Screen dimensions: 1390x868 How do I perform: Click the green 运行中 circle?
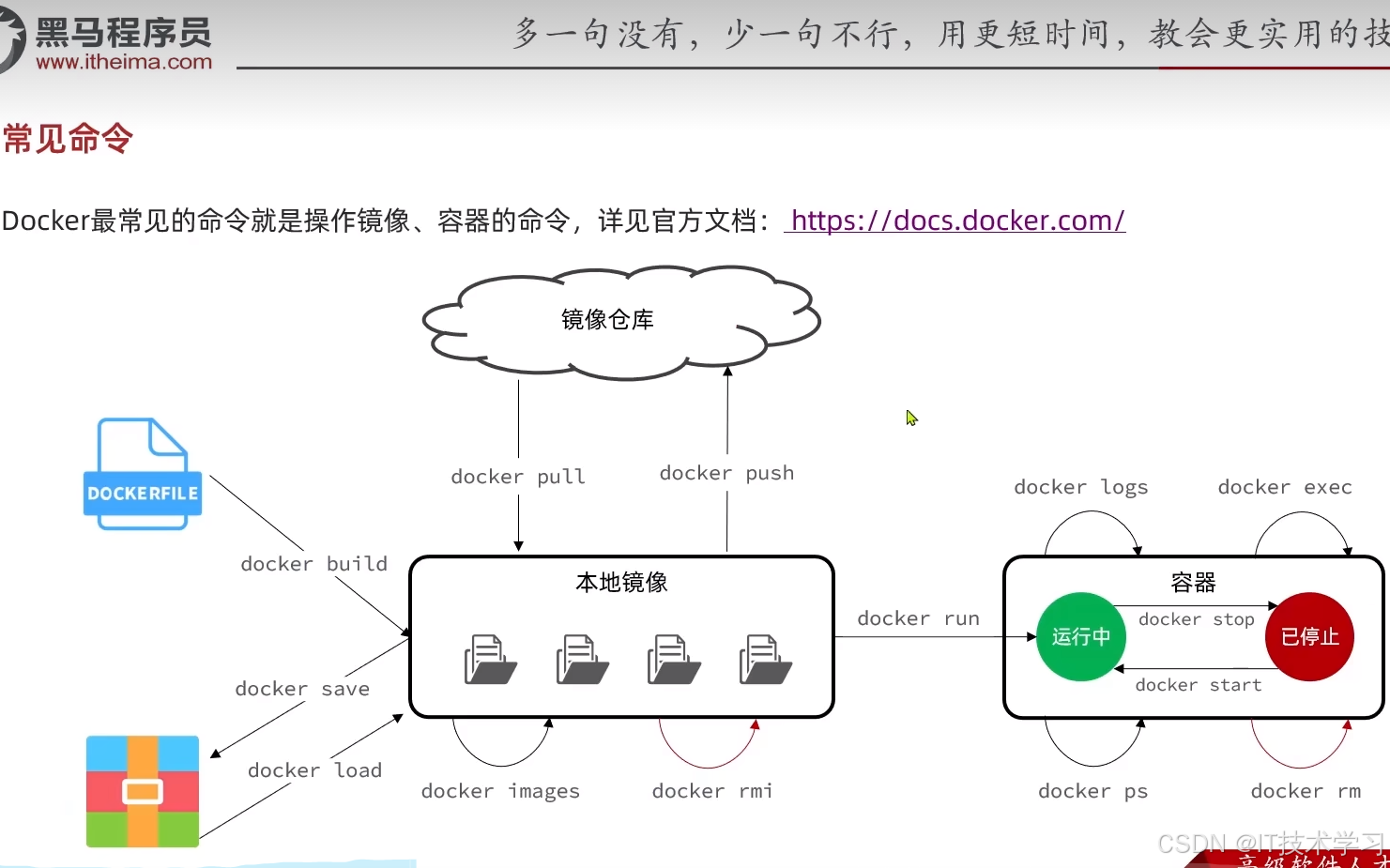[x=1081, y=636]
